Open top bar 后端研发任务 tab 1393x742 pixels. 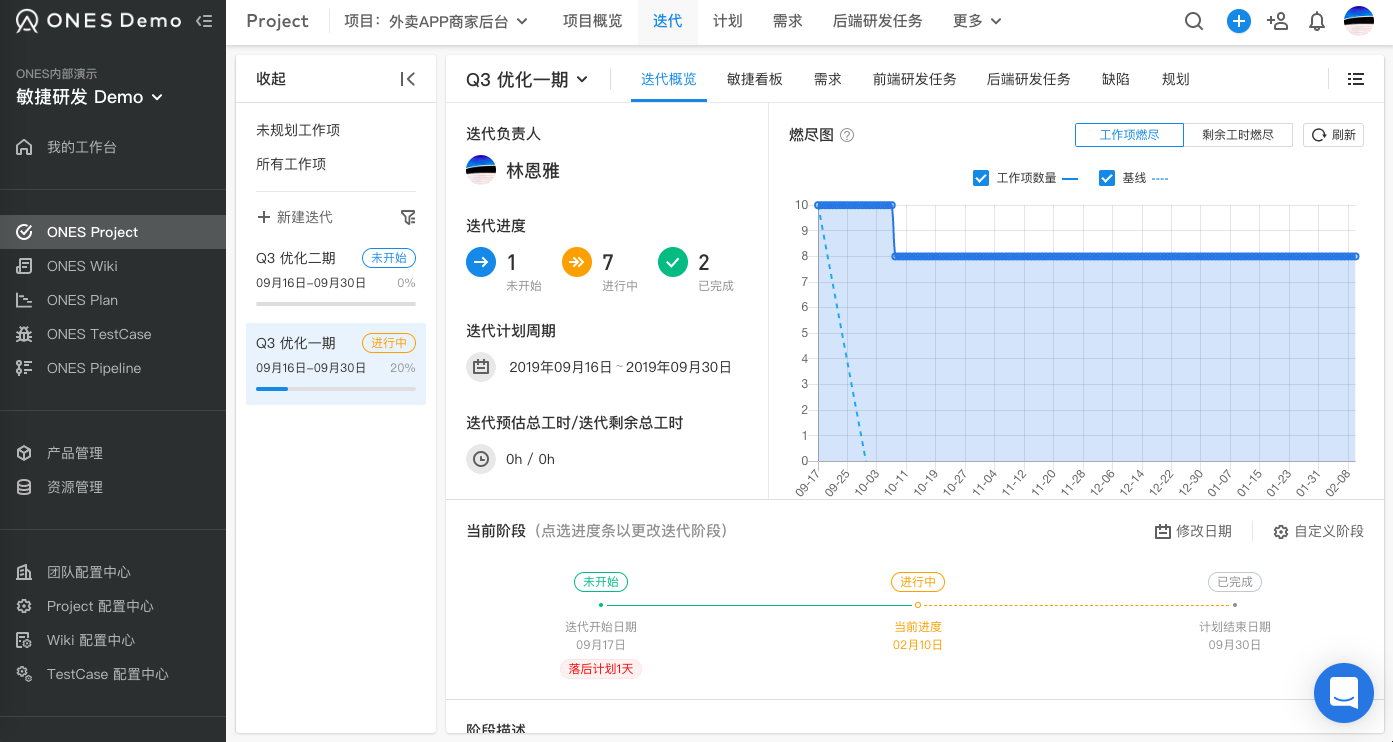[878, 21]
